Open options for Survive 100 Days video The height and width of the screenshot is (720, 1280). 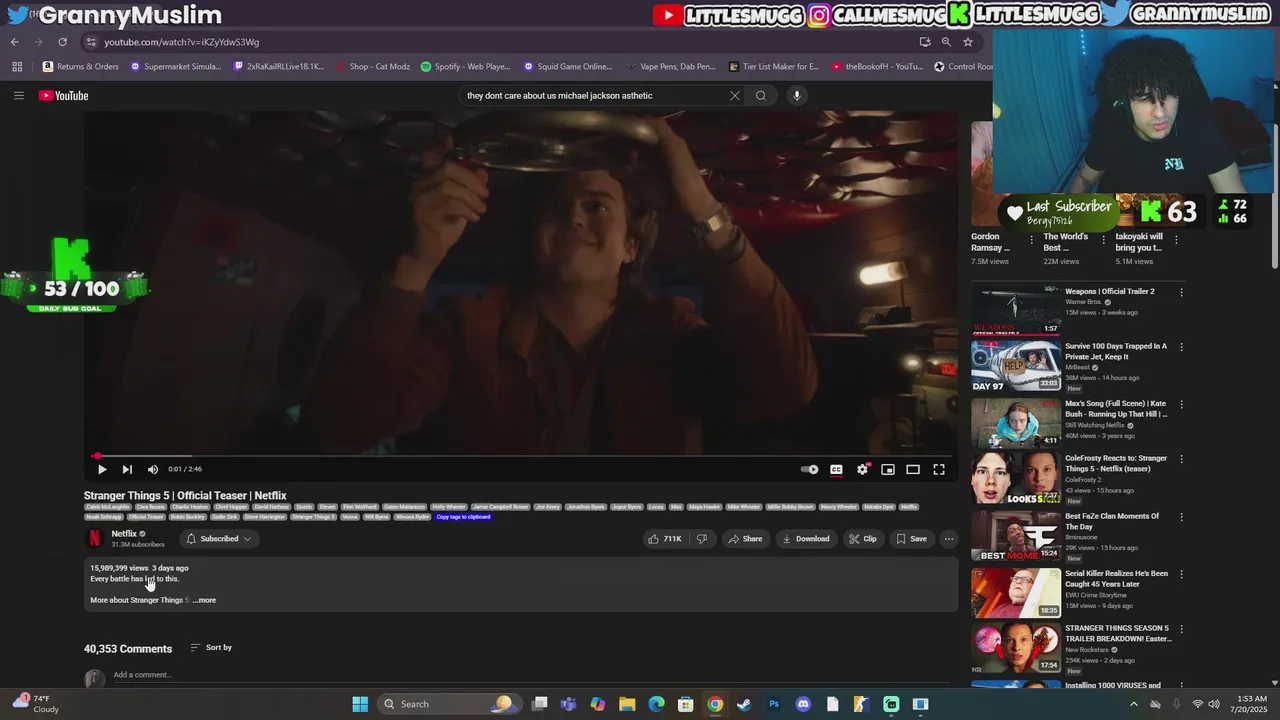click(1181, 347)
